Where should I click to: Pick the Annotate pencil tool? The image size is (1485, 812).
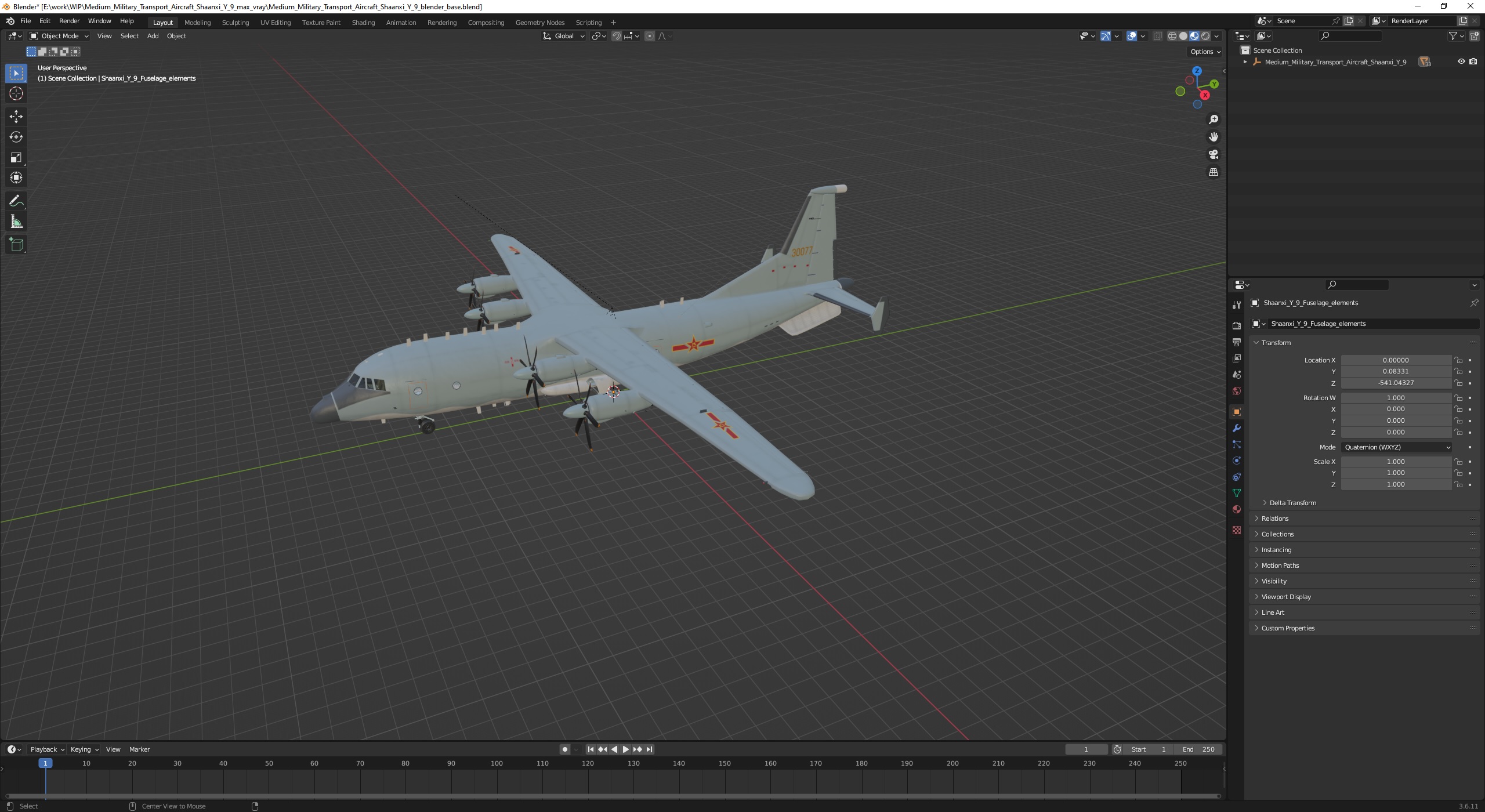point(16,201)
